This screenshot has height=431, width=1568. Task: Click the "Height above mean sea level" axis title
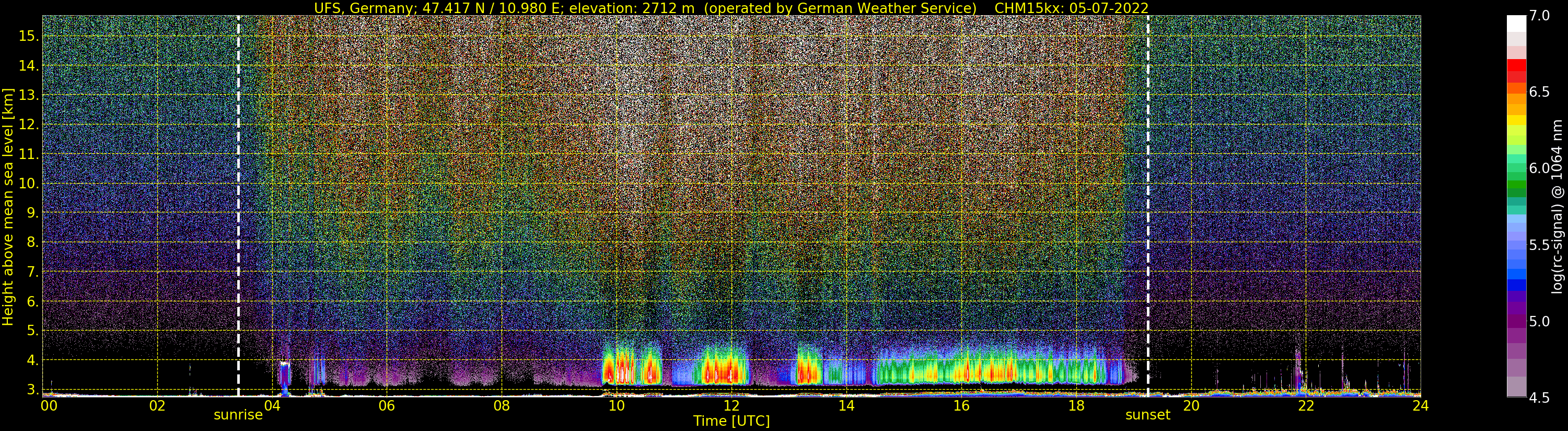[8, 207]
